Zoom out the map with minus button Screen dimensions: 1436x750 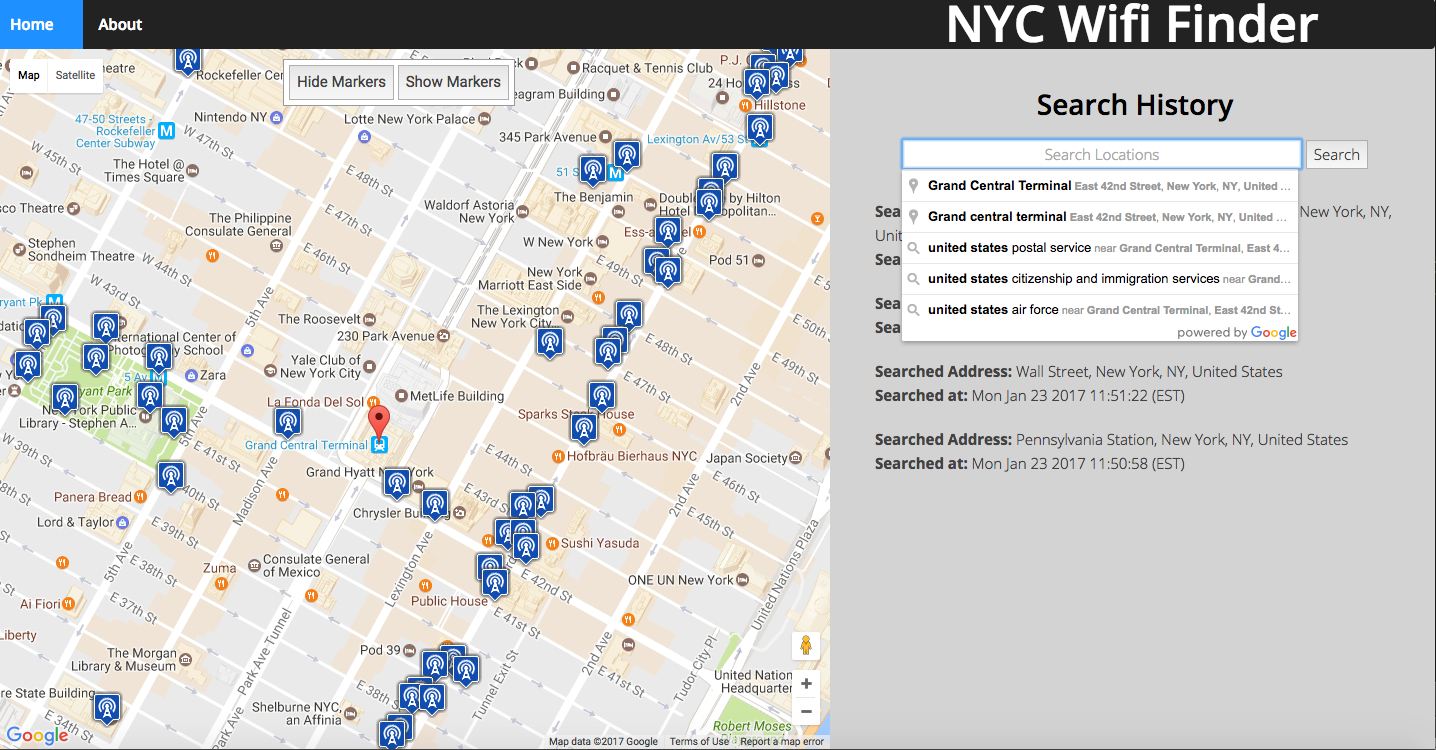click(x=806, y=711)
